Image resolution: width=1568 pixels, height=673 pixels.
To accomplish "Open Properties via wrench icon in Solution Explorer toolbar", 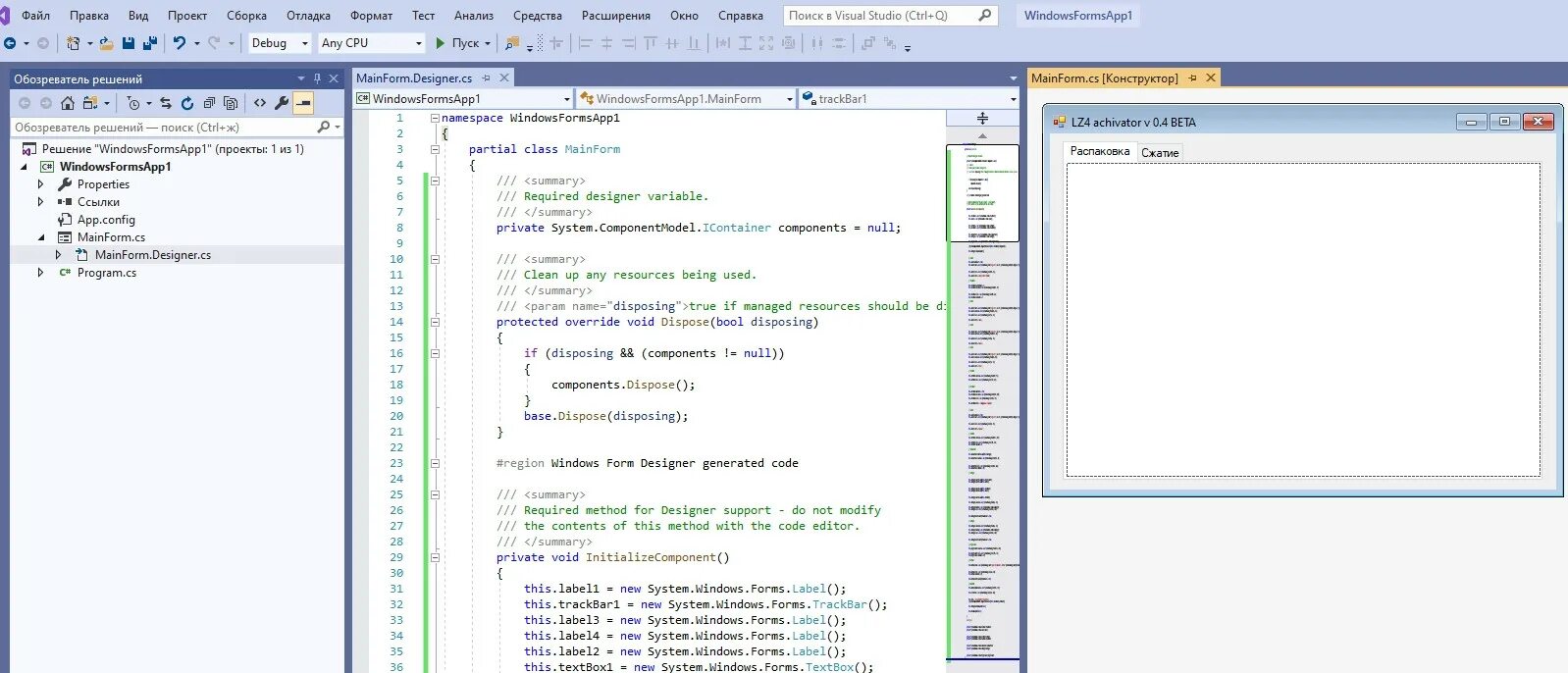I will point(282,103).
